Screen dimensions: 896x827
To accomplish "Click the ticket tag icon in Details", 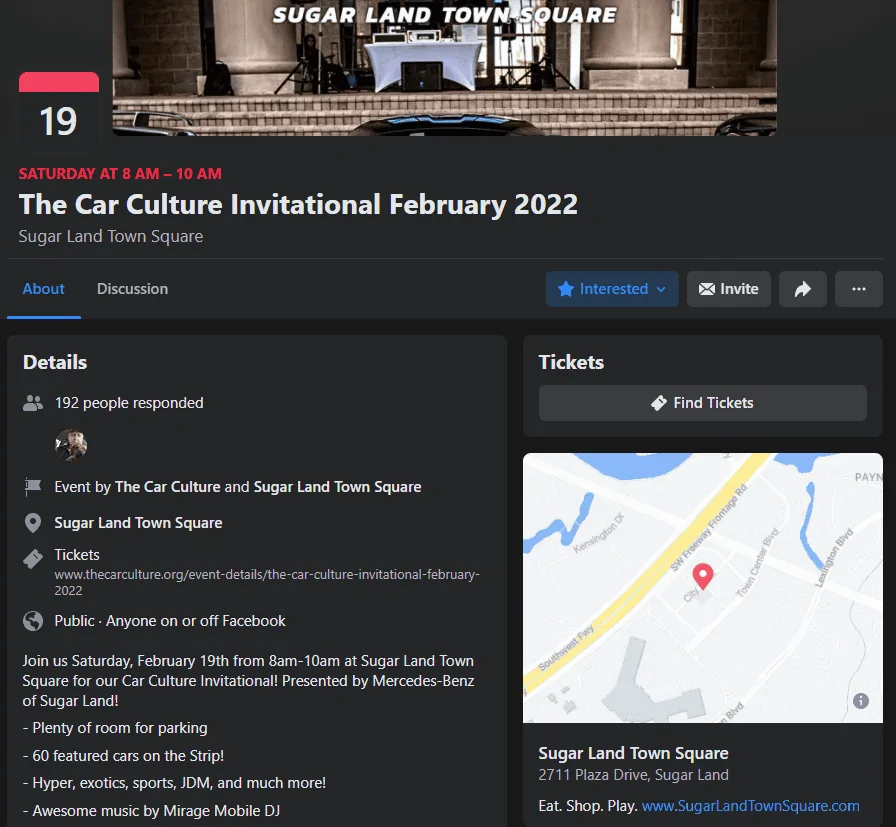I will [x=33, y=559].
